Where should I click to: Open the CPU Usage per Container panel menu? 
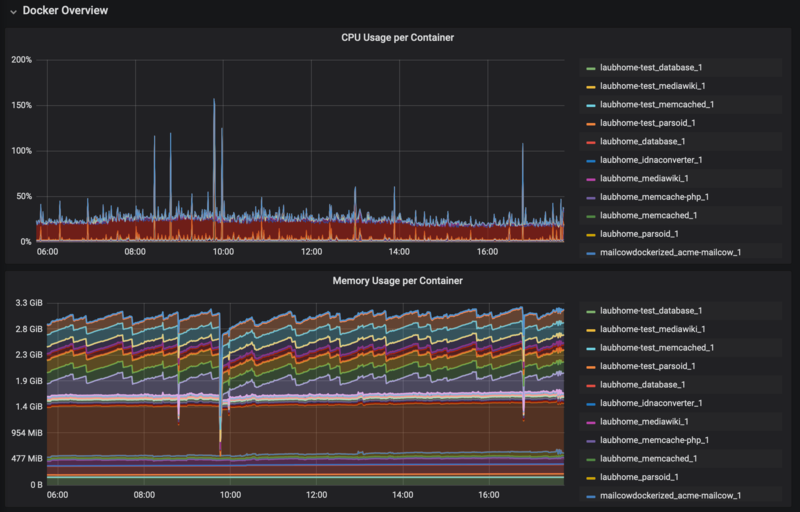coord(399,38)
